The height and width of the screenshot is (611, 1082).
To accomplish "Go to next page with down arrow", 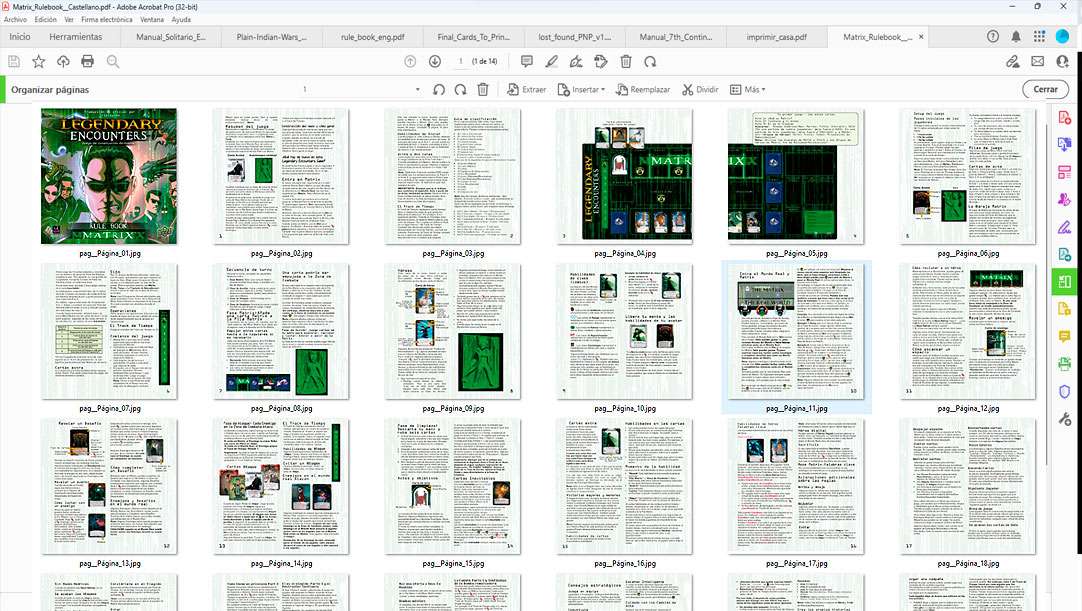I will (434, 62).
